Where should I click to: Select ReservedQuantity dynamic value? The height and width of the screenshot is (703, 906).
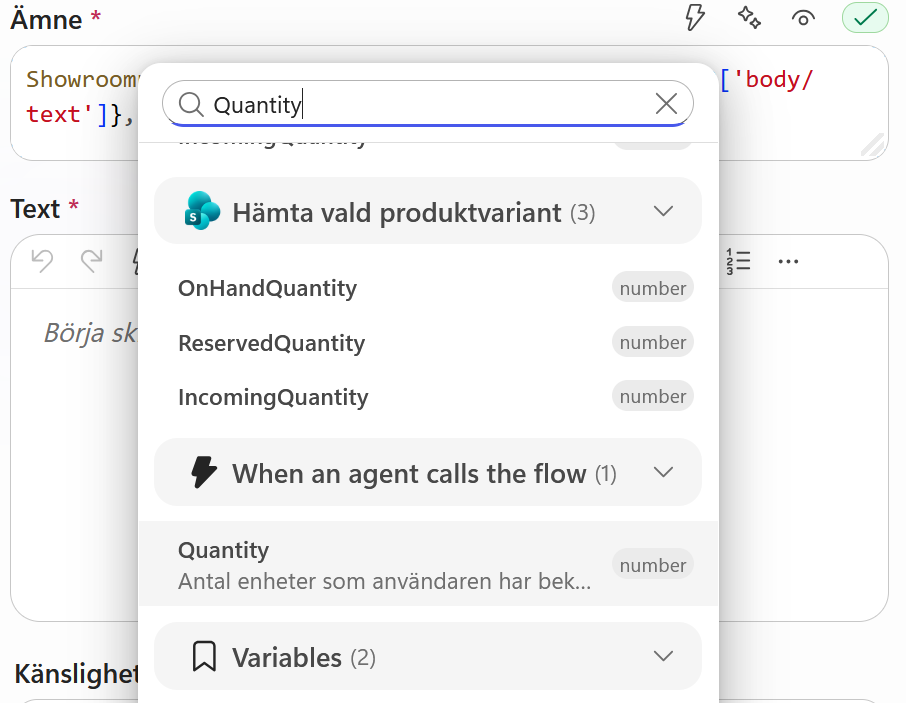pyautogui.click(x=428, y=343)
